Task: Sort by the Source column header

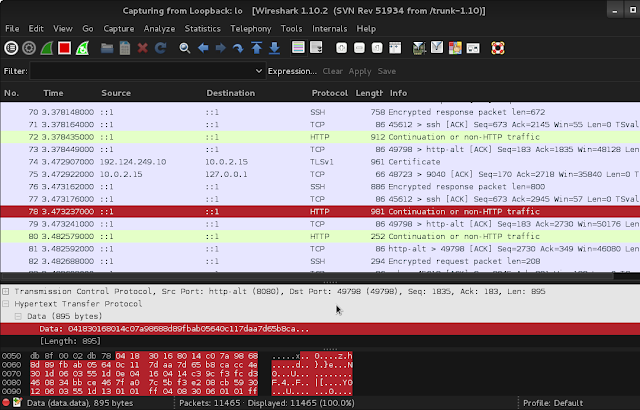Action: pyautogui.click(x=116, y=93)
